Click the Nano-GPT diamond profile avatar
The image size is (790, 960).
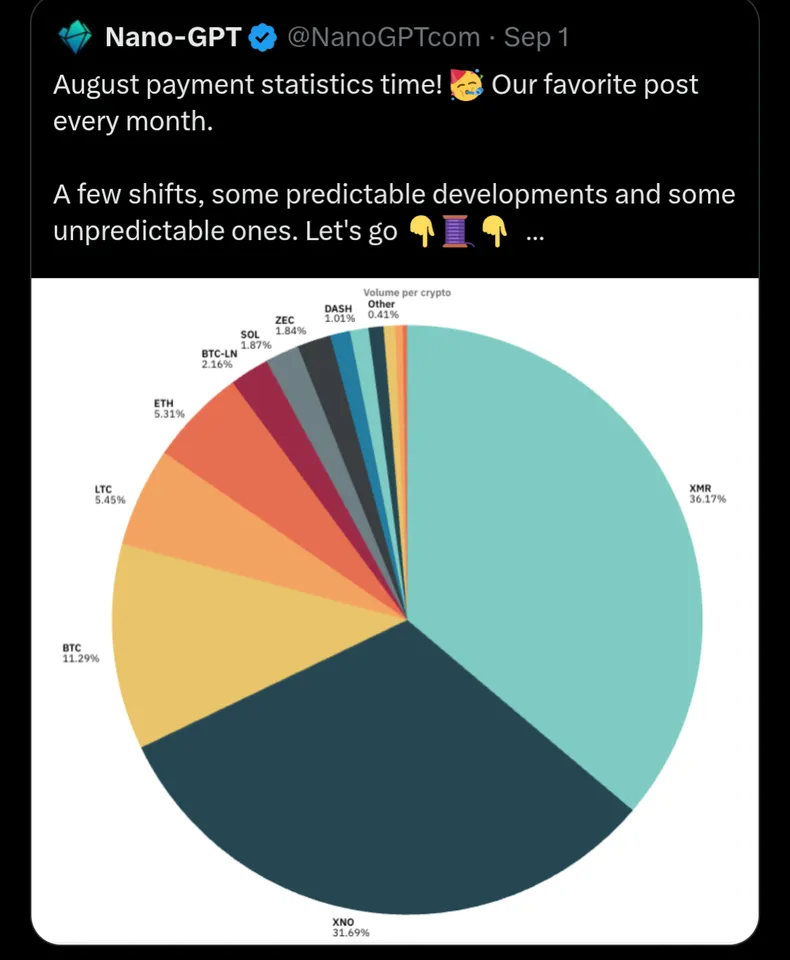click(75, 38)
